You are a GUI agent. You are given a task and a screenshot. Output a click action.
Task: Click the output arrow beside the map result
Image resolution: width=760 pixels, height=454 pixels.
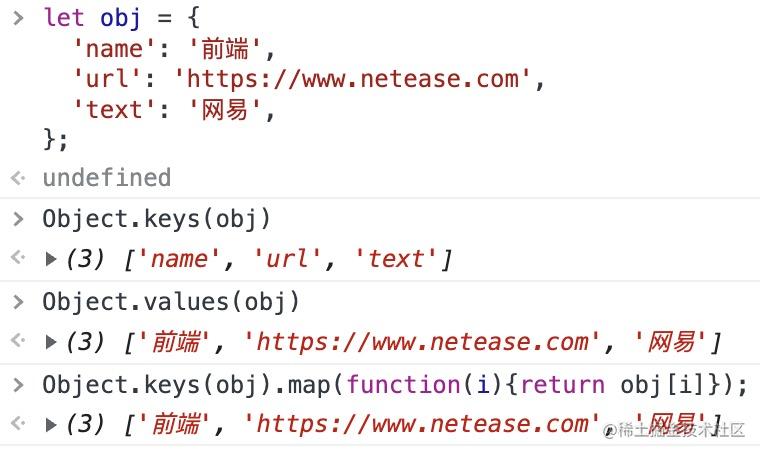18,423
